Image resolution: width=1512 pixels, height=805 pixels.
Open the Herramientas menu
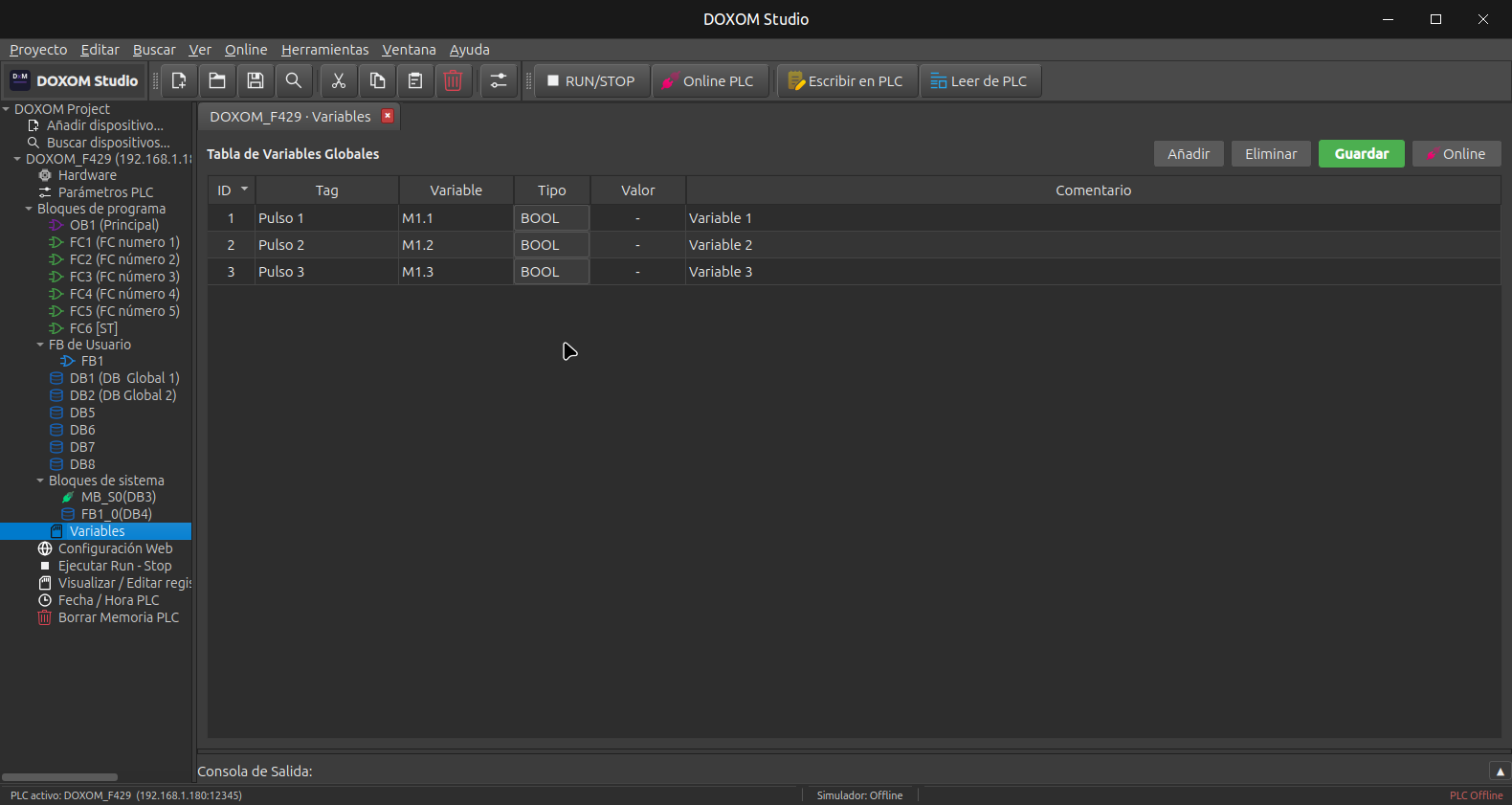point(324,50)
